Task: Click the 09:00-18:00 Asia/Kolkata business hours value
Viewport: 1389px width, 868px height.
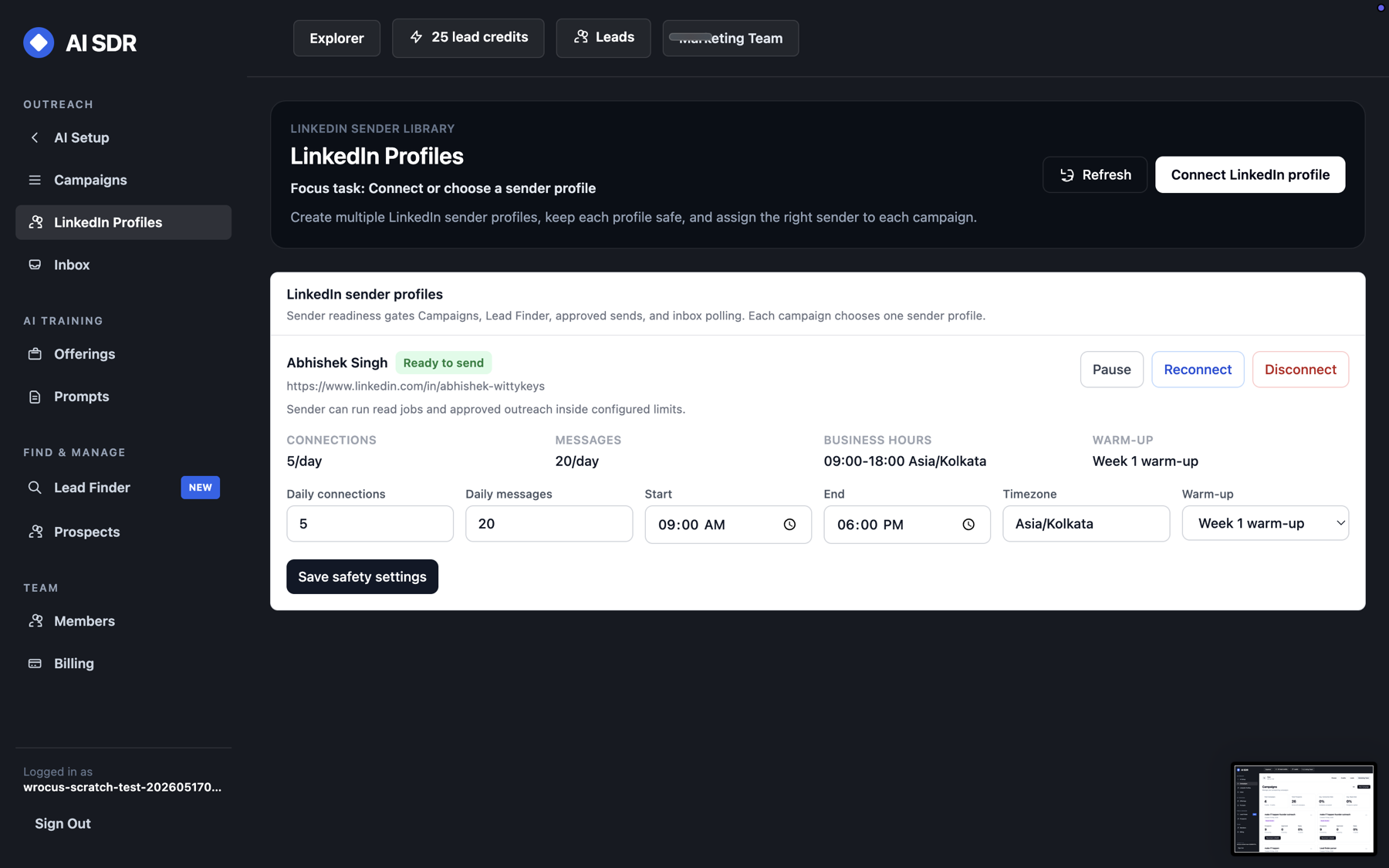Action: 904,461
